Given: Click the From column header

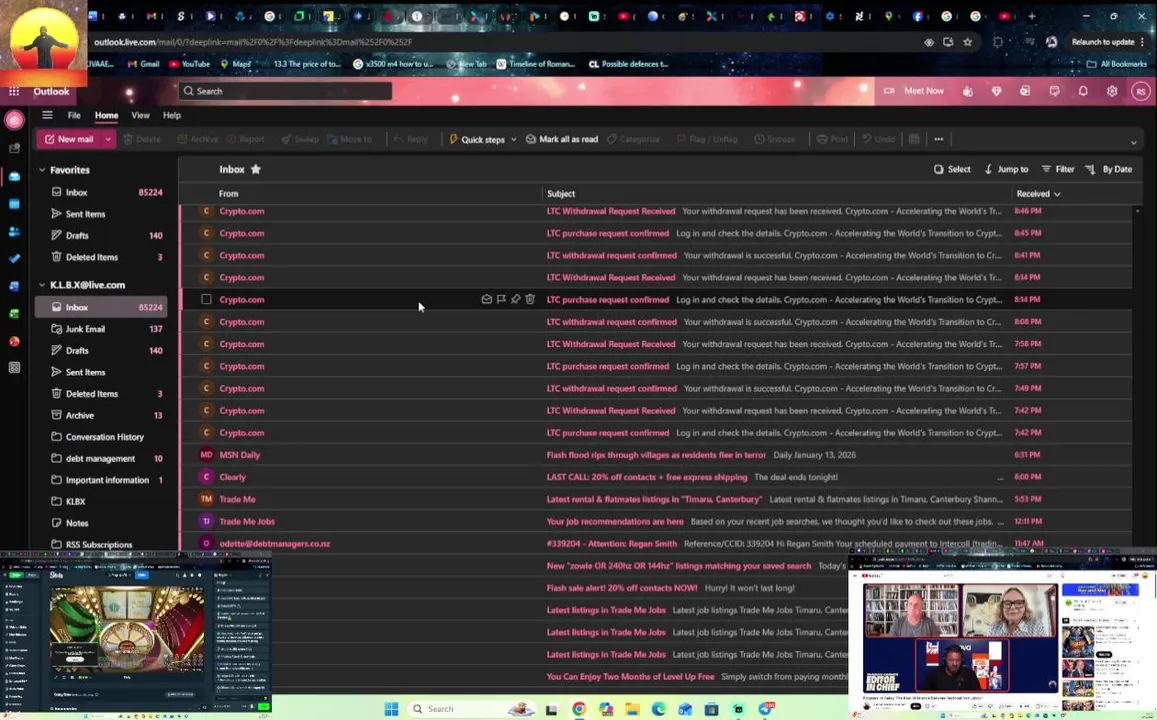Looking at the screenshot, I should pyautogui.click(x=229, y=193).
